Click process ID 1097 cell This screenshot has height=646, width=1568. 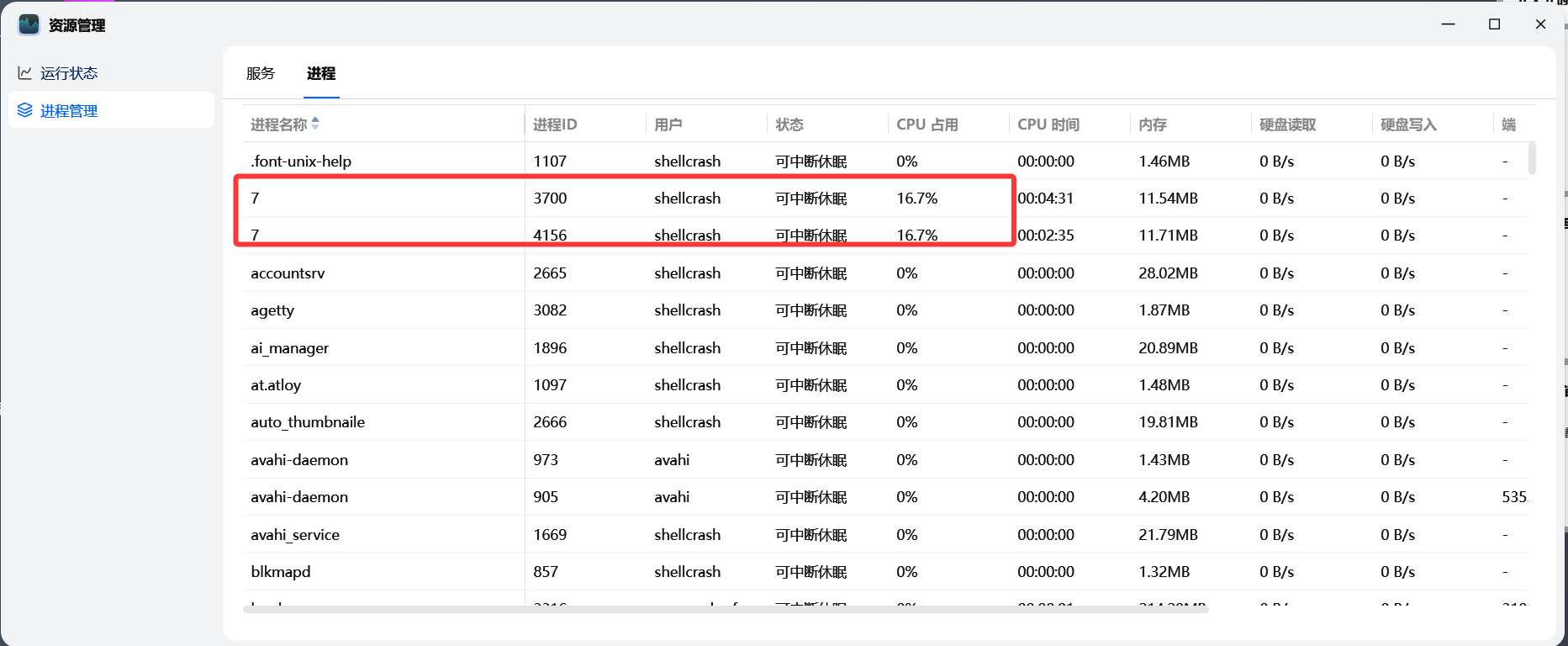coord(550,385)
